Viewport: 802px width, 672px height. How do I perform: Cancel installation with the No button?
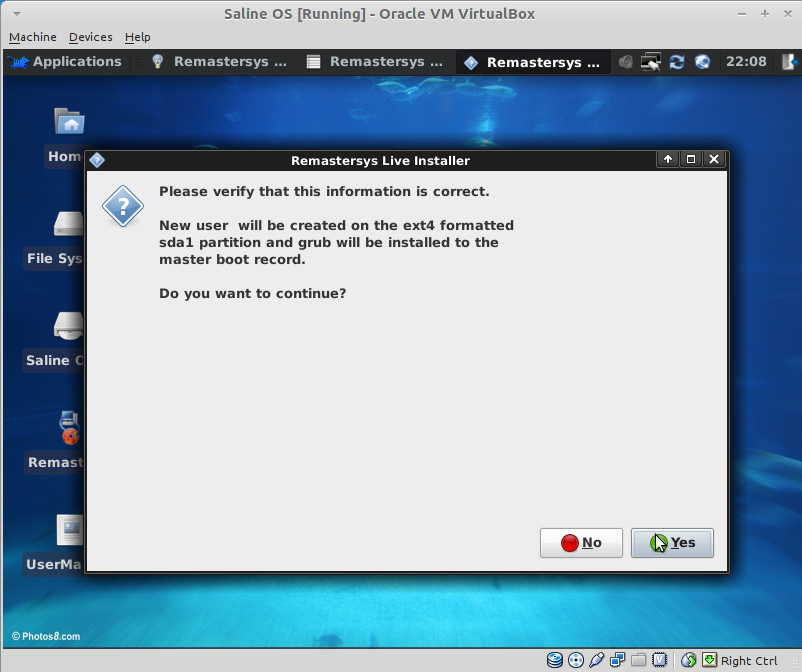pos(581,543)
